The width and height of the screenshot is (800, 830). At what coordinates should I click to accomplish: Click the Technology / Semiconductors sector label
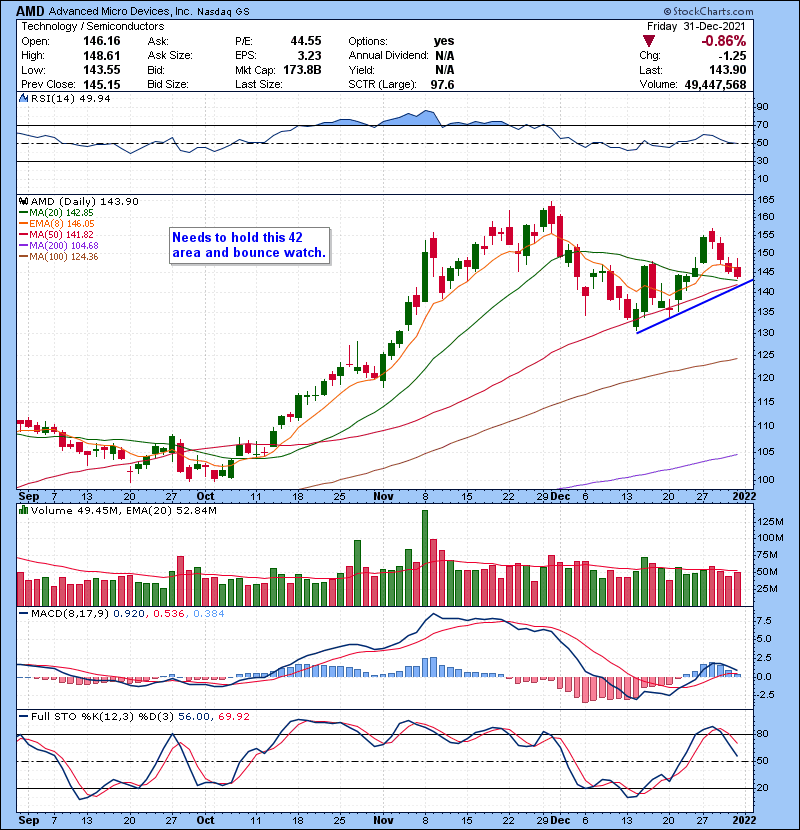click(x=93, y=26)
